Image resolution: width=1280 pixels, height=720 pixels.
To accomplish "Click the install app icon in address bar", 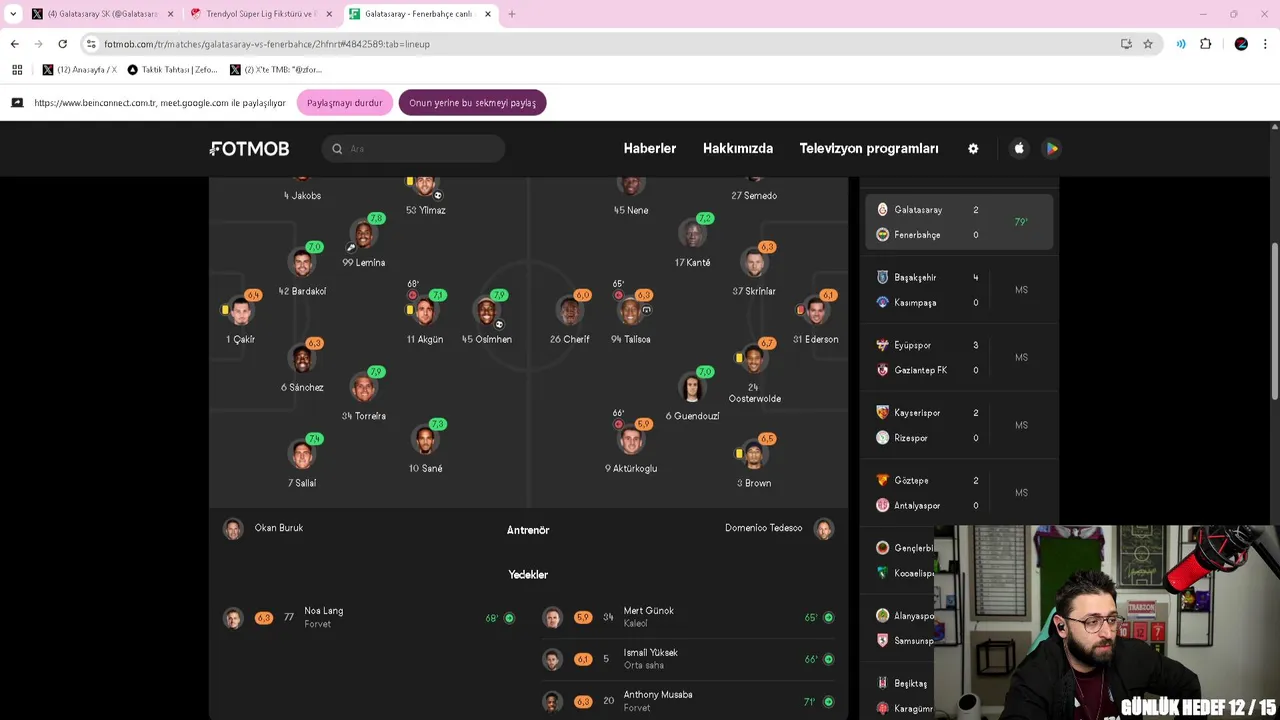I will 1126,44.
